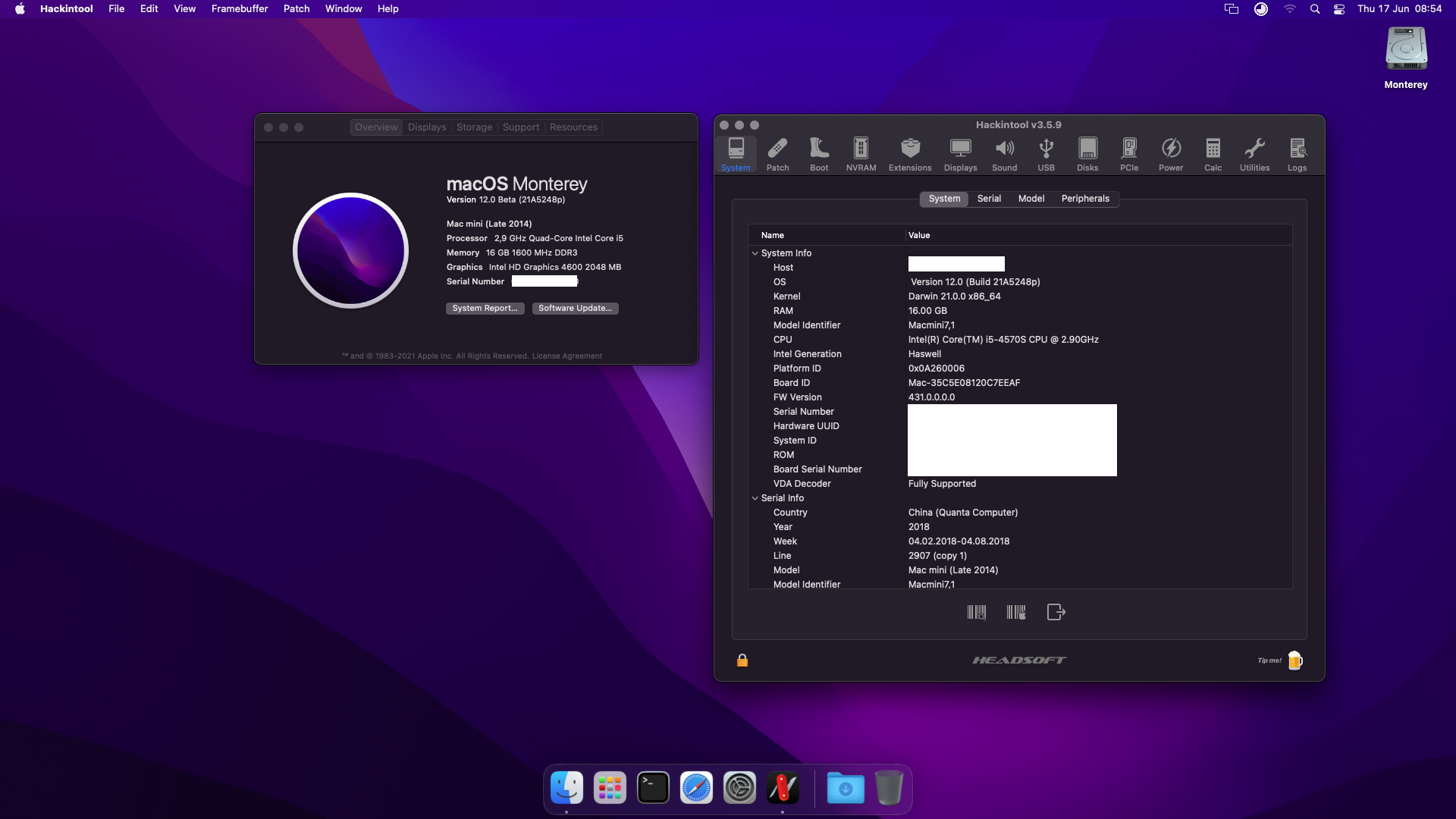Open the Disks toolbar section

[1087, 154]
